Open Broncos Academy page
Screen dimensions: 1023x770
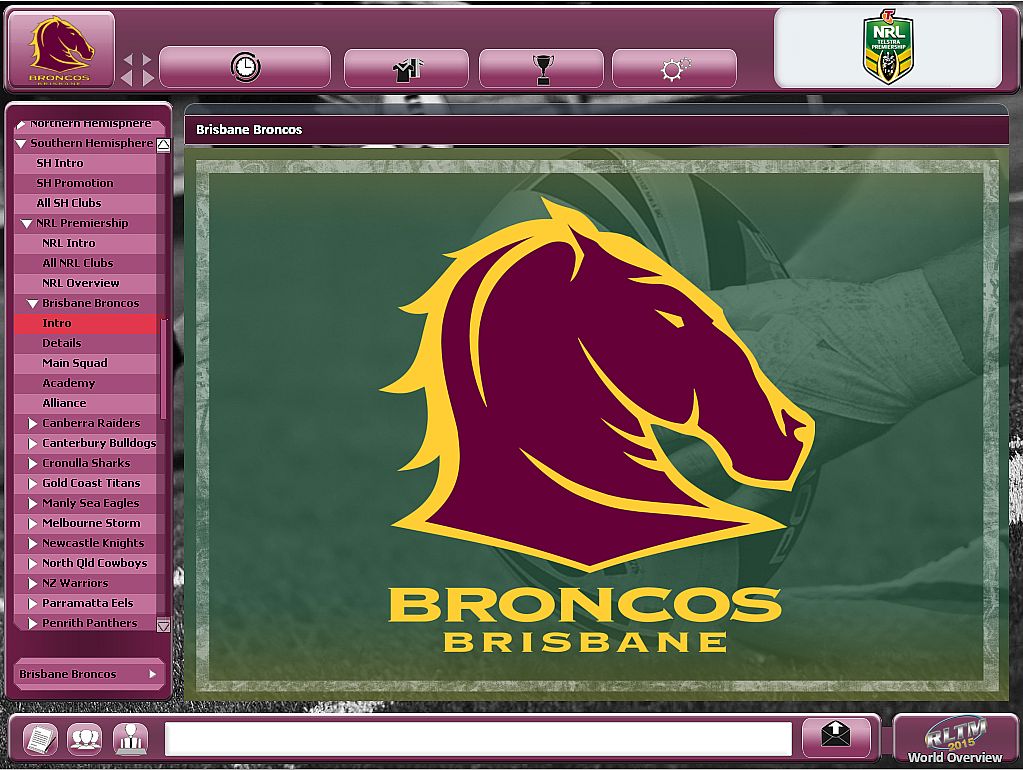pyautogui.click(x=85, y=383)
